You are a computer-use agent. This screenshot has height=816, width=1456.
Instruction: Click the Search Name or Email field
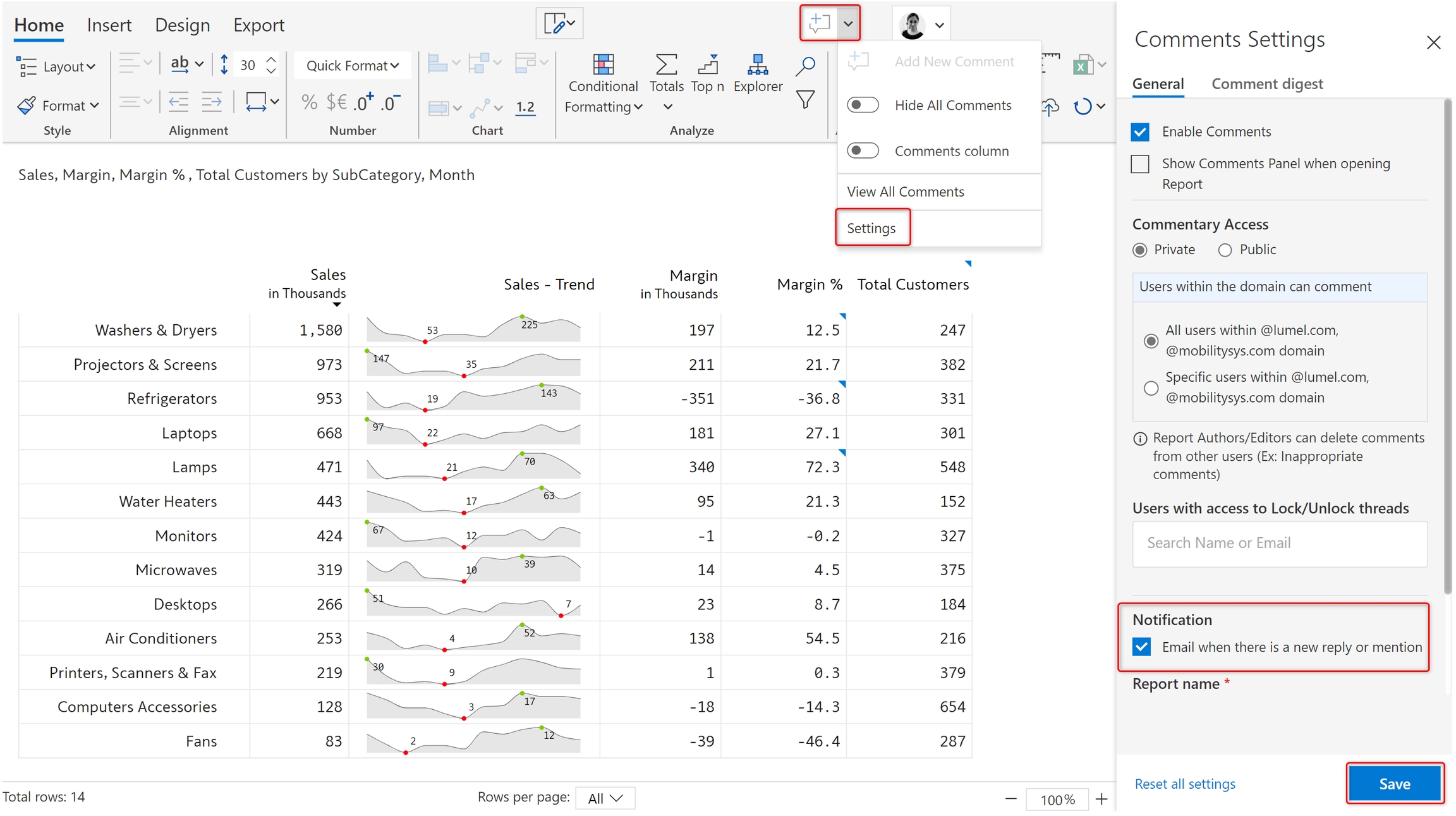(1279, 543)
